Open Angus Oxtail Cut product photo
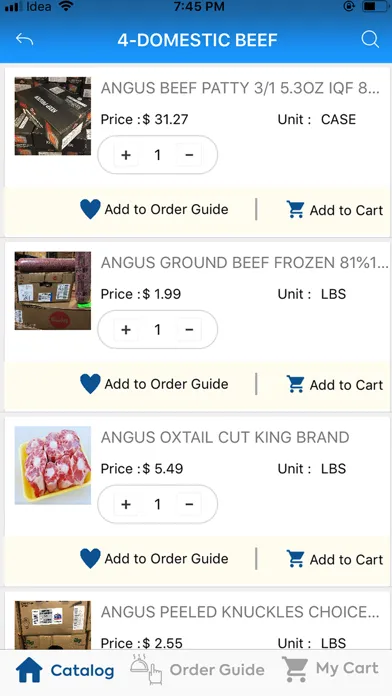392x696 pixels. click(x=53, y=465)
